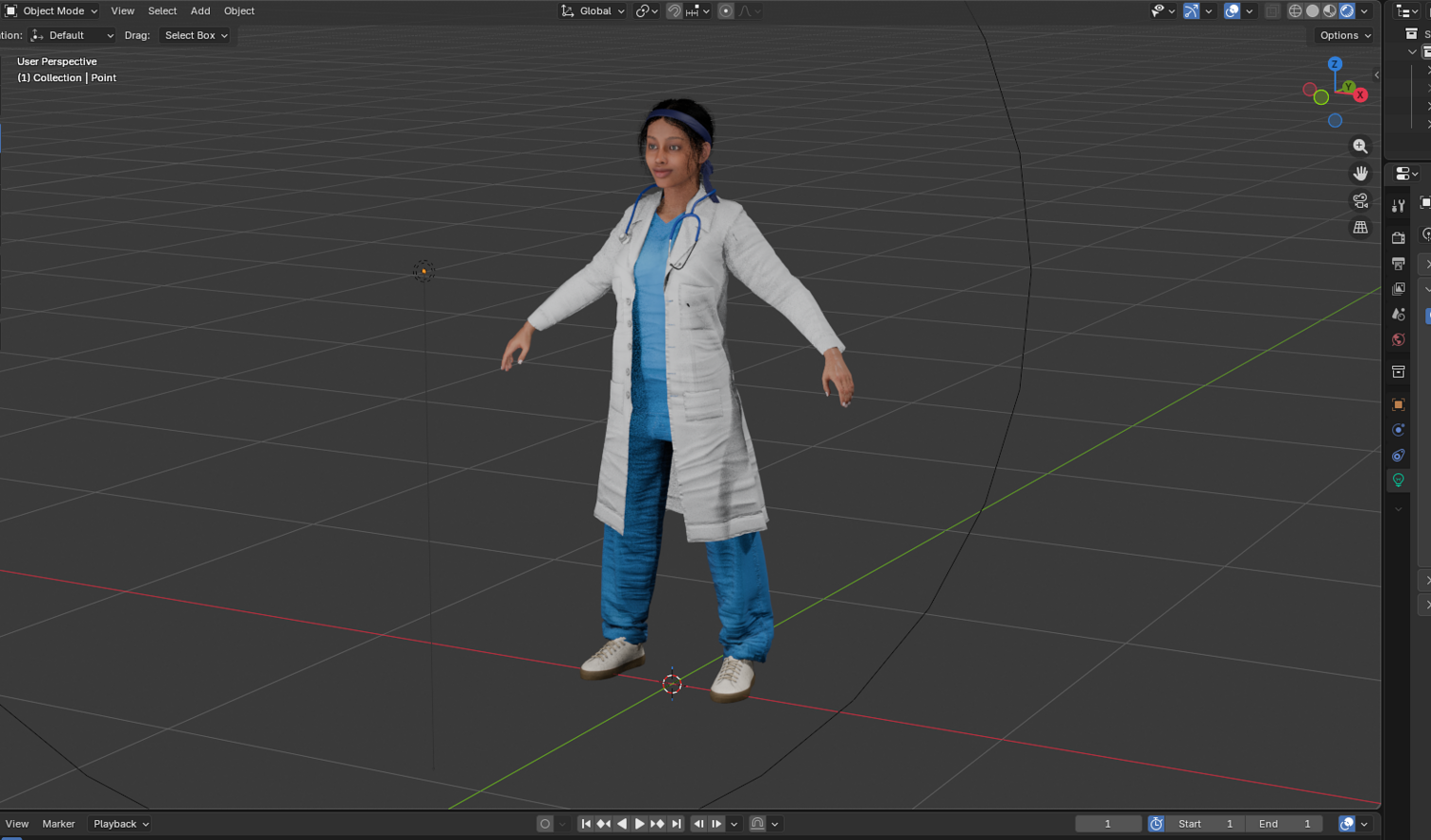Jump to the first frame

(x=586, y=824)
